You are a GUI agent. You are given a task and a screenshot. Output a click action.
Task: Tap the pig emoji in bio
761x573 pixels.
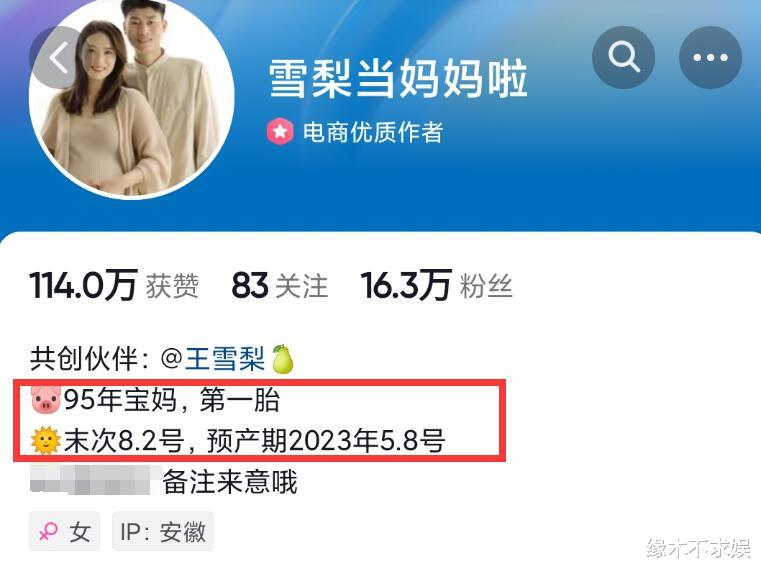coord(46,401)
